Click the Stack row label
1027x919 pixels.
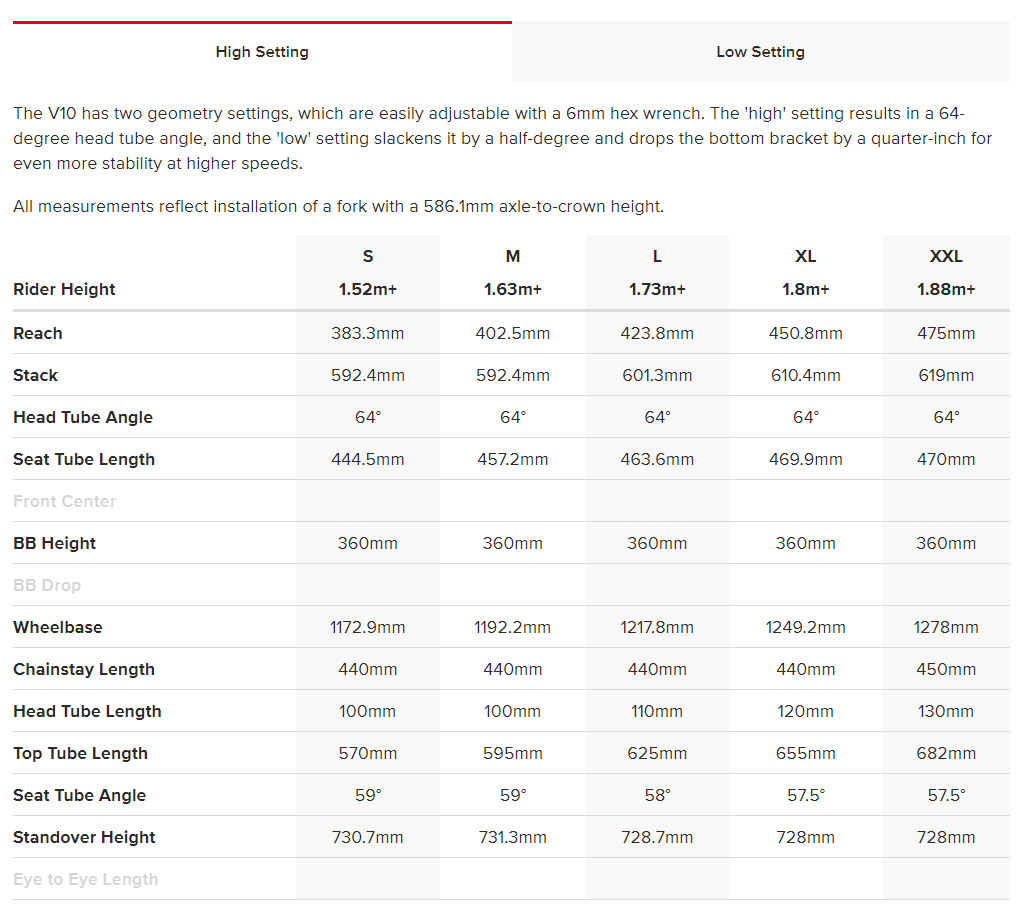pyautogui.click(x=36, y=375)
